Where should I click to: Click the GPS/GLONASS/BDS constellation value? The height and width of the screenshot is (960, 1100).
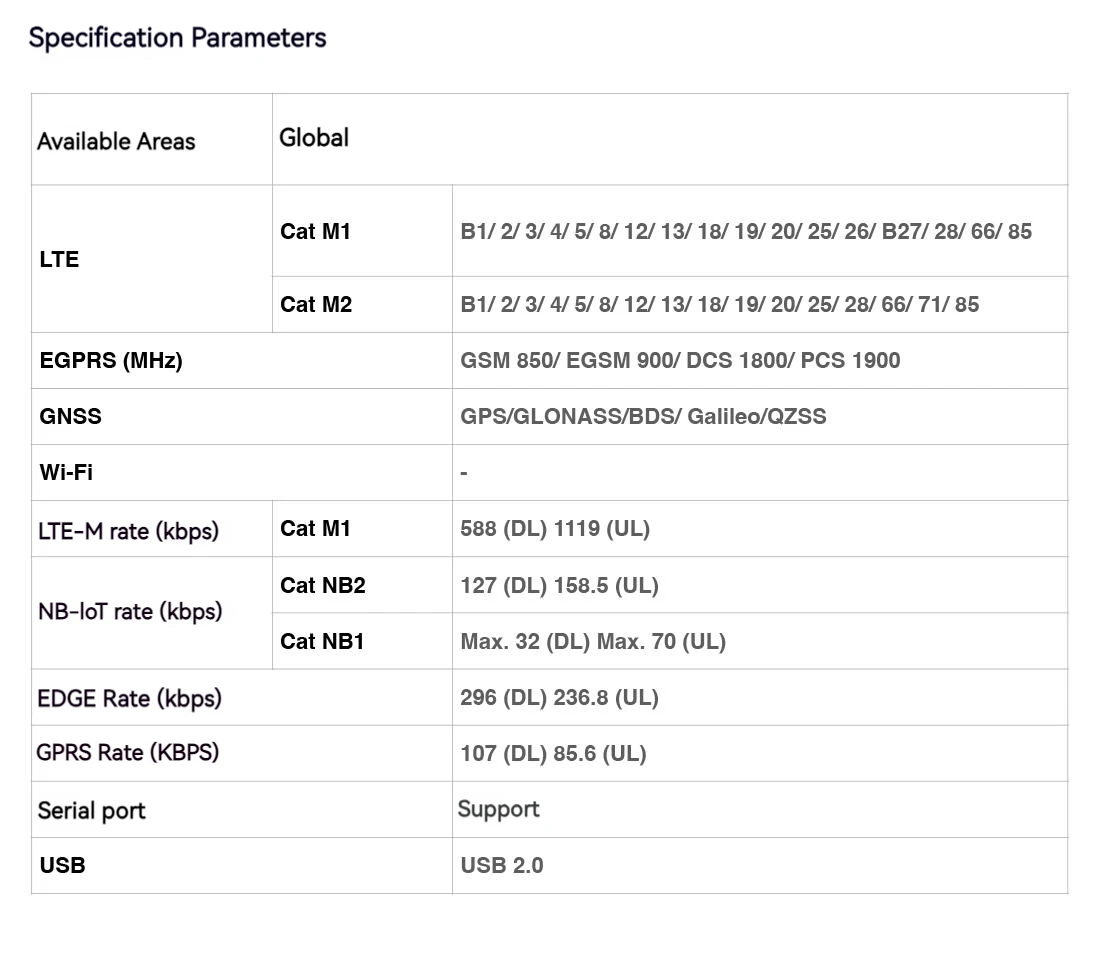pos(643,416)
